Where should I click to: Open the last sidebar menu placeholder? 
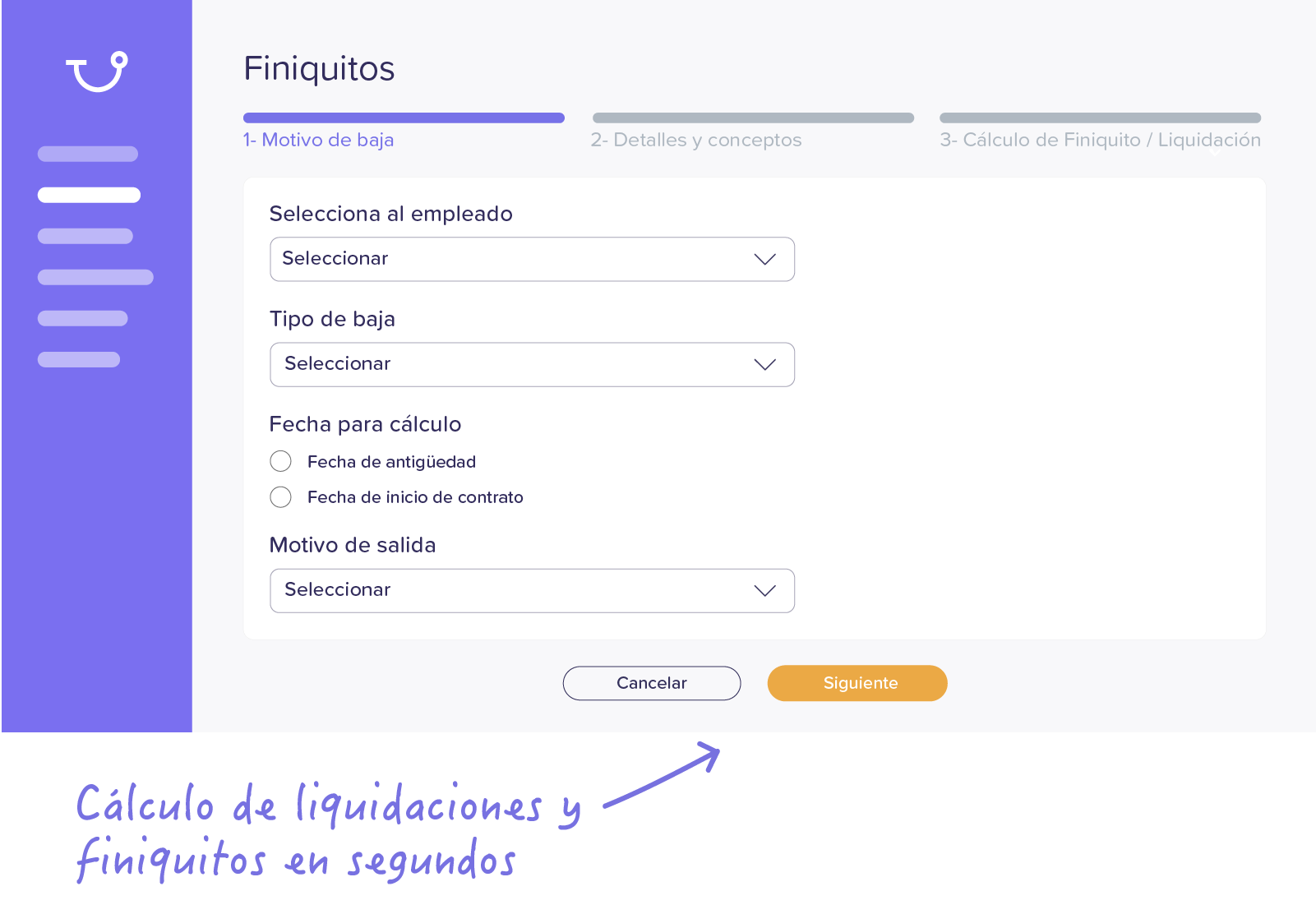pos(79,359)
